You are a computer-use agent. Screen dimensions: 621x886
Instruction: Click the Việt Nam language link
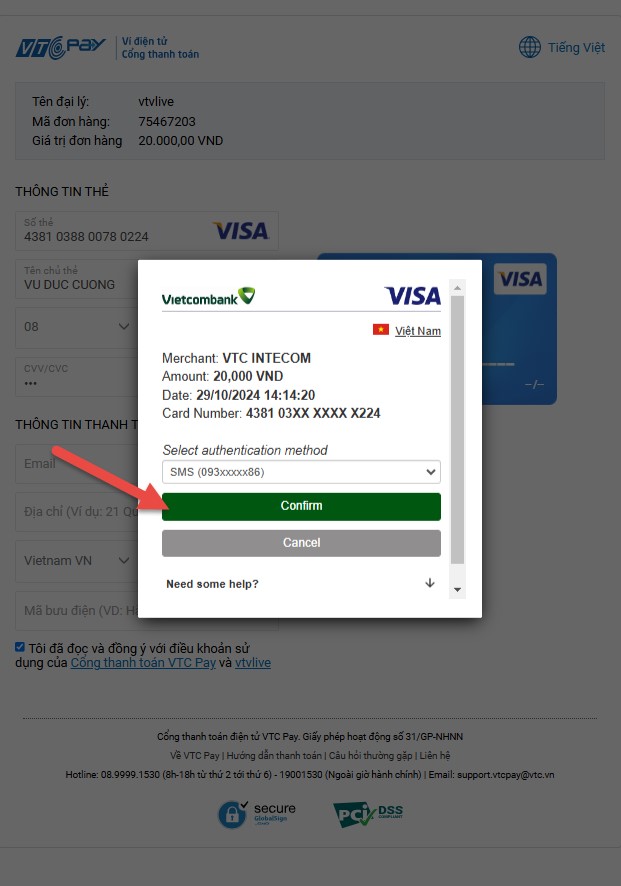[418, 331]
